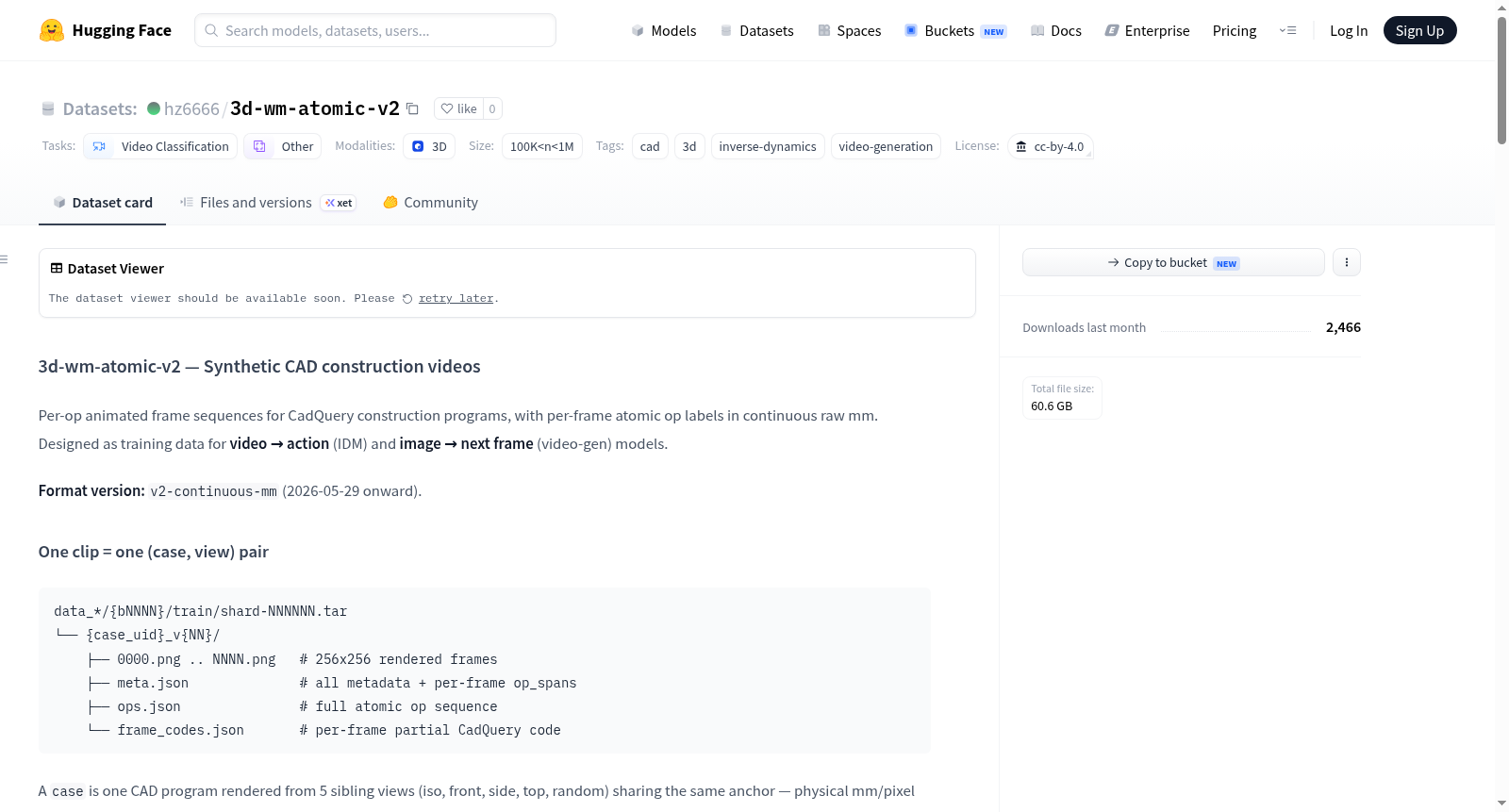
Task: Select the 3D modality tag
Action: coord(429,146)
